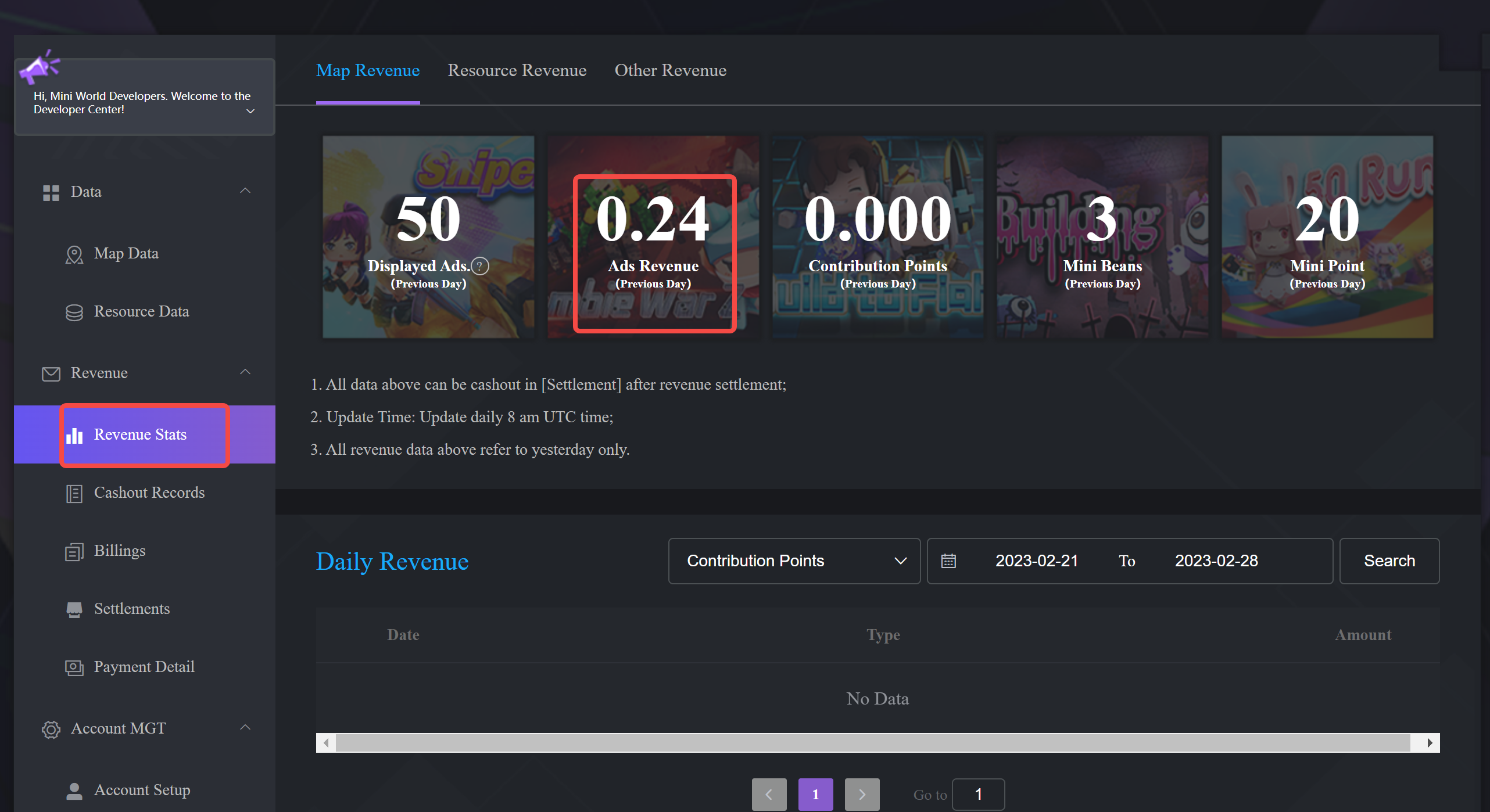Click the Go to page input field
1490x812 pixels.
(978, 795)
